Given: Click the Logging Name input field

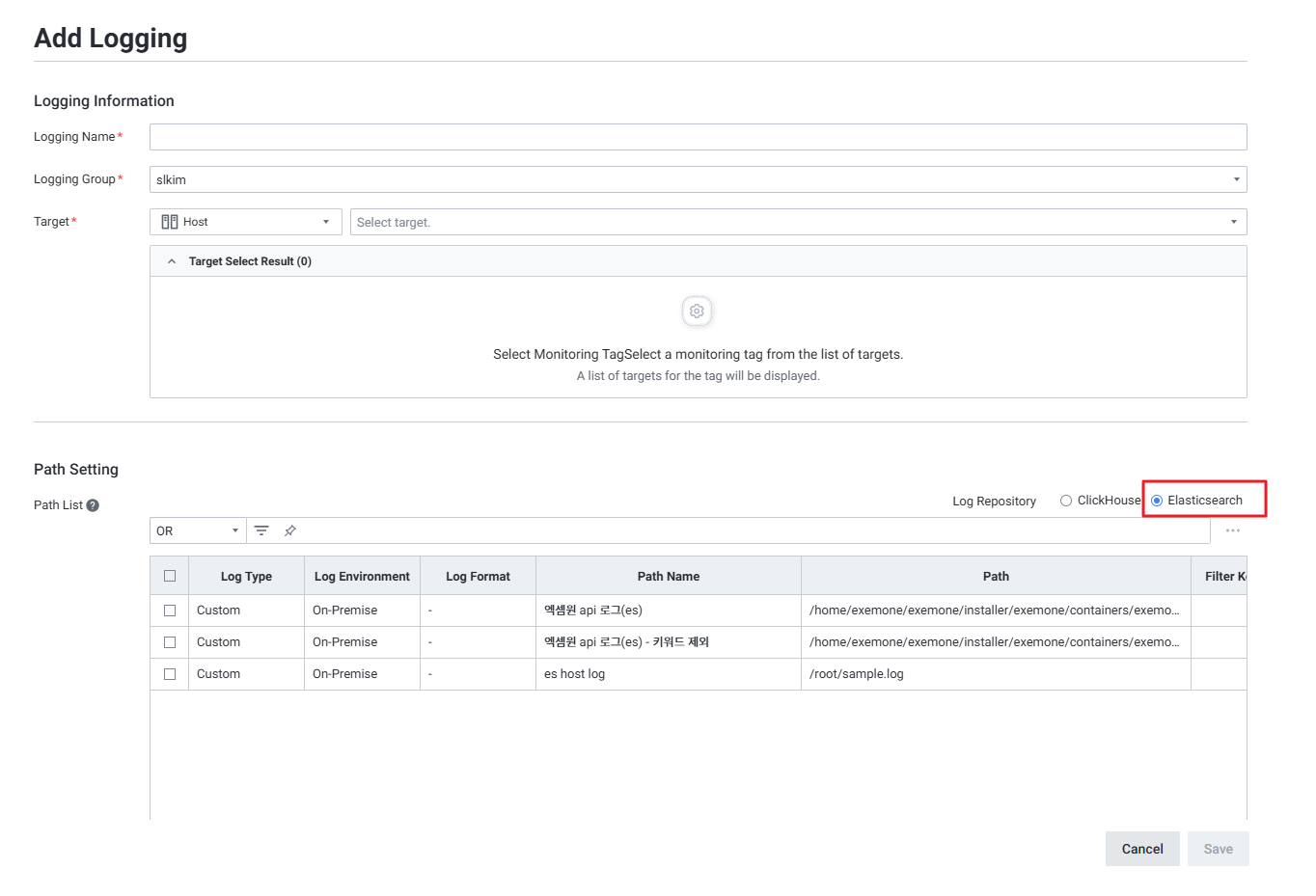Looking at the screenshot, I should [698, 137].
